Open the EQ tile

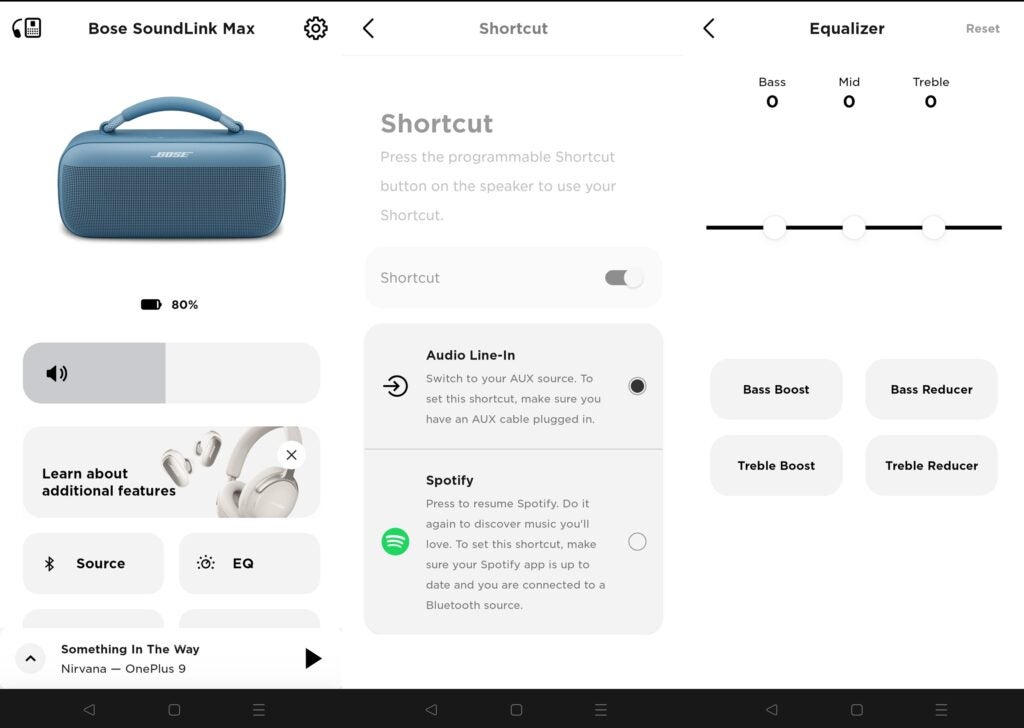click(x=249, y=563)
